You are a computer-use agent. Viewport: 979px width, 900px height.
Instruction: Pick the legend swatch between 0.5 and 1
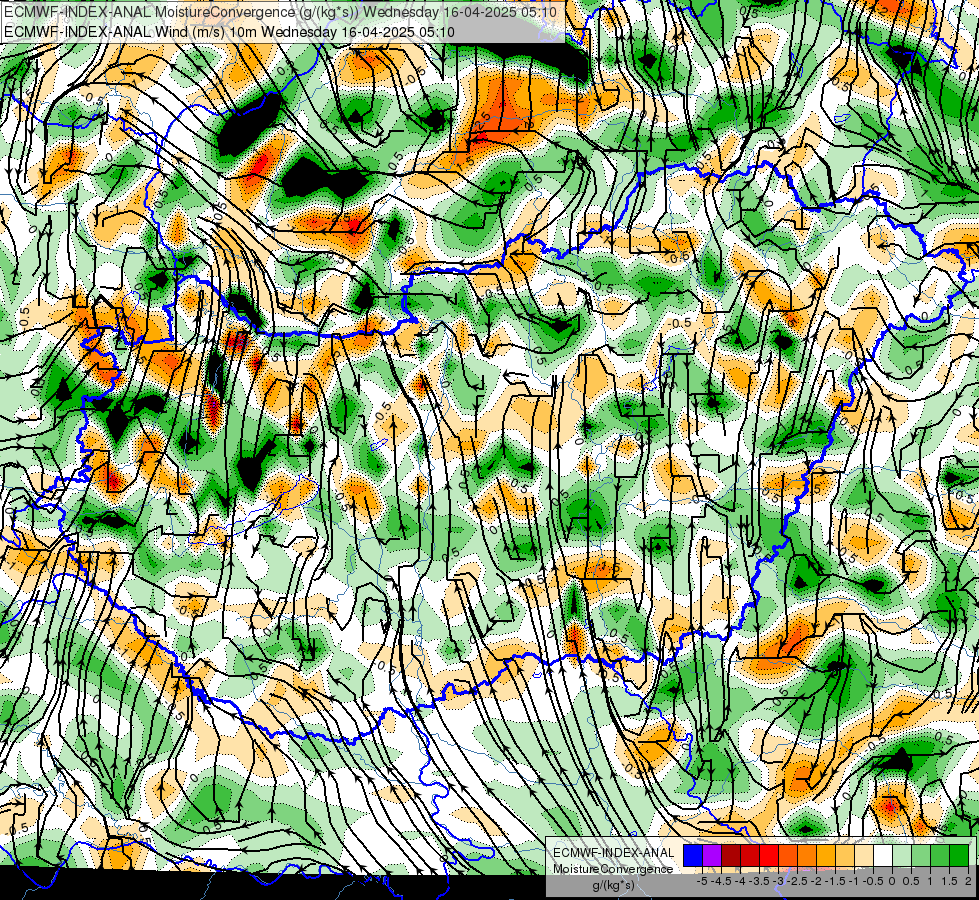tap(921, 856)
